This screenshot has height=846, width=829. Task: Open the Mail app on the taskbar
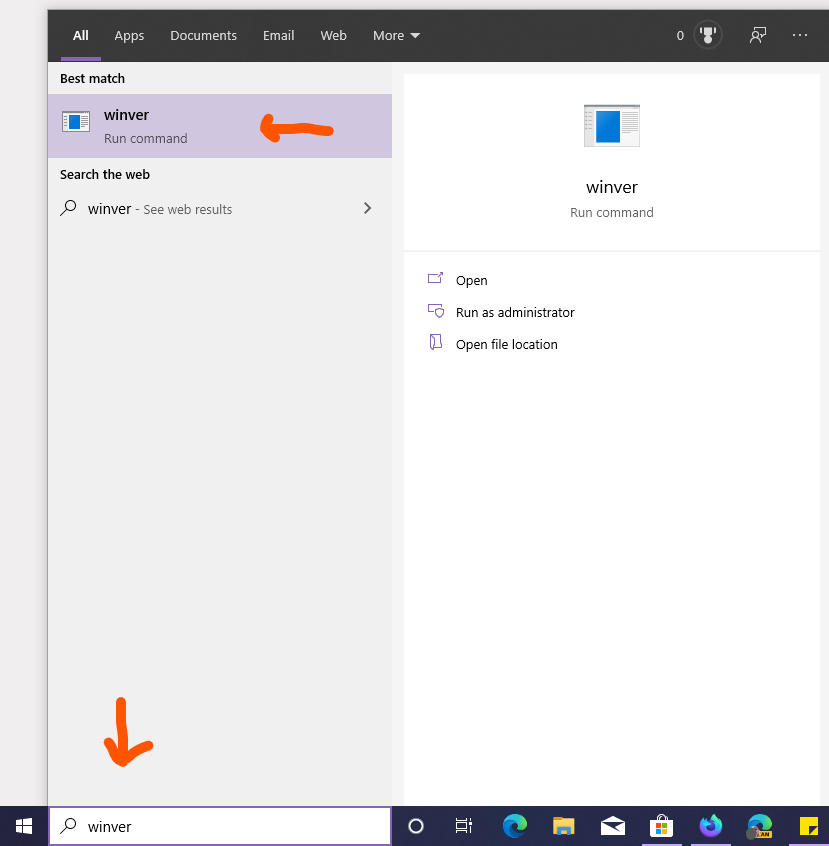(x=613, y=825)
